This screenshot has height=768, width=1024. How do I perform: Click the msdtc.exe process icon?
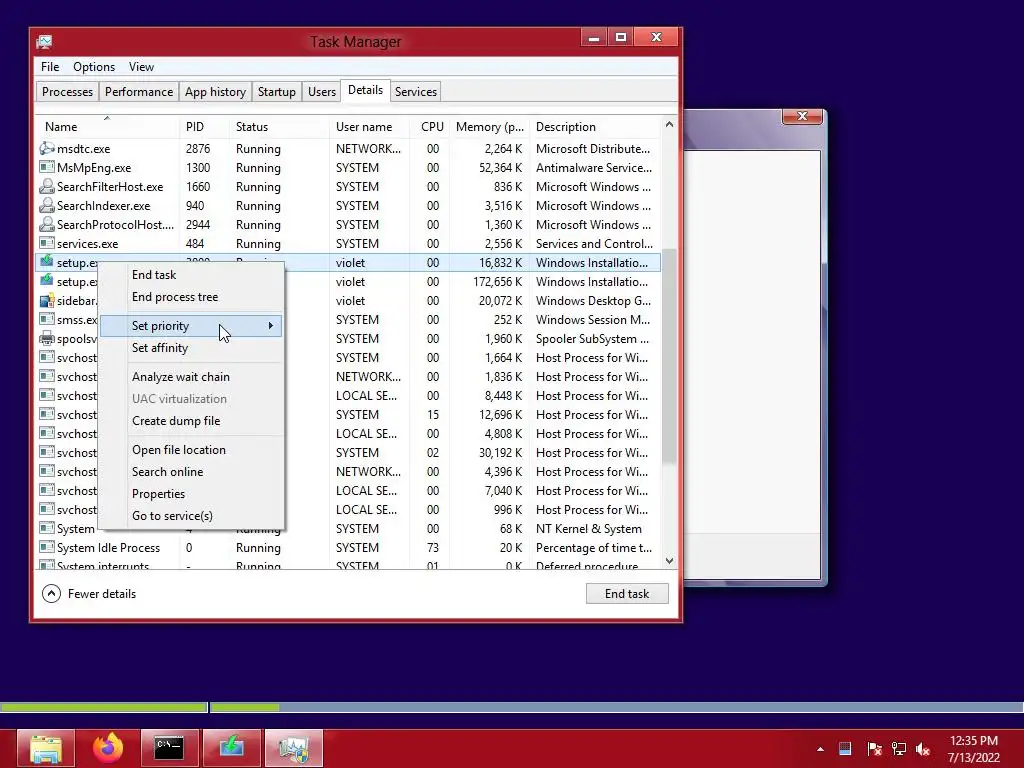pyautogui.click(x=46, y=148)
